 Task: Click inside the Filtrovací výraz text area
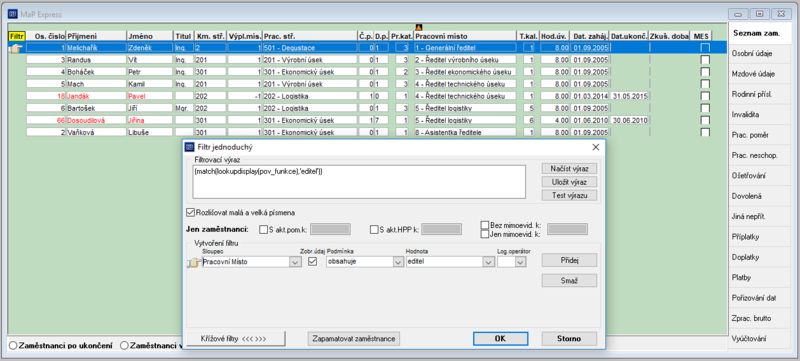[359, 182]
